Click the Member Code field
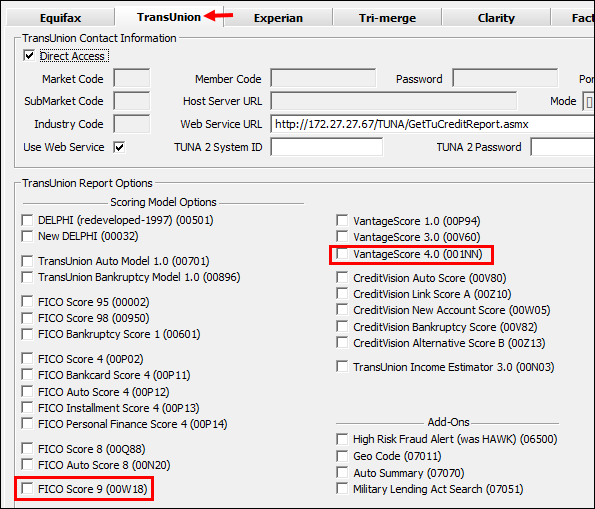This screenshot has height=509, width=595. pos(323,79)
